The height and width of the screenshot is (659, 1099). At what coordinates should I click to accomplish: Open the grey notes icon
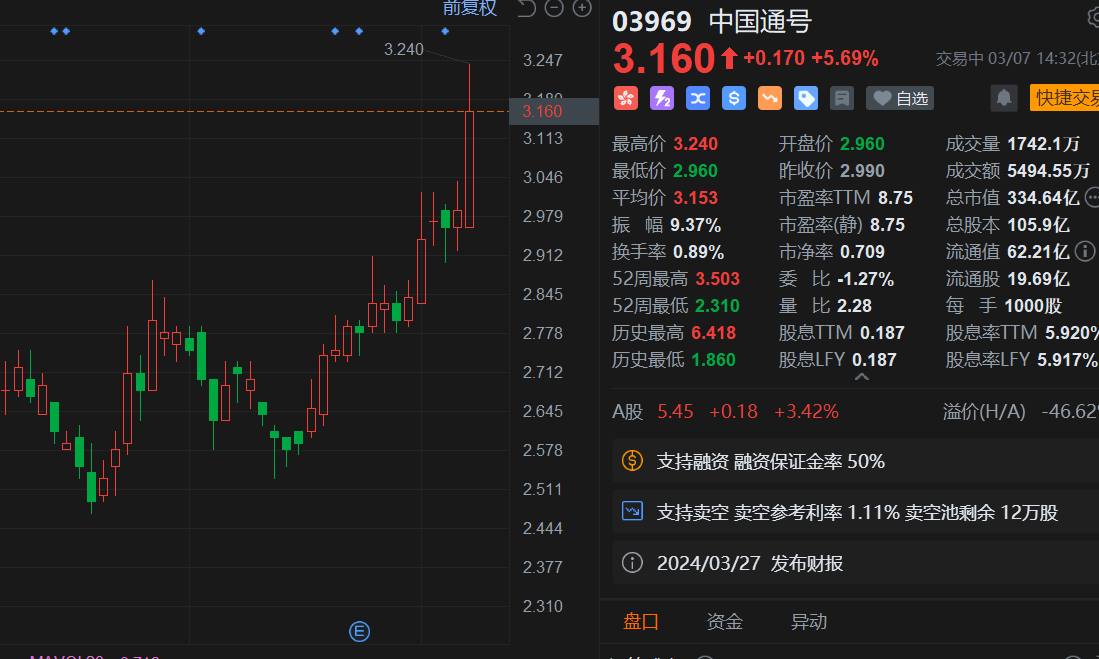click(x=842, y=99)
